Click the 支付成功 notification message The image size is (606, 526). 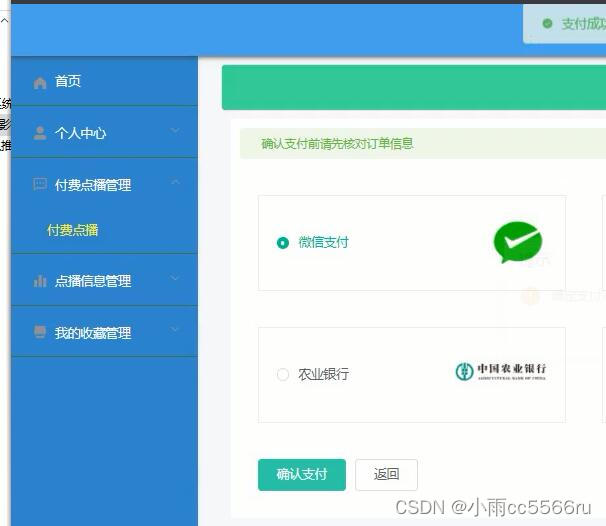pyautogui.click(x=584, y=24)
